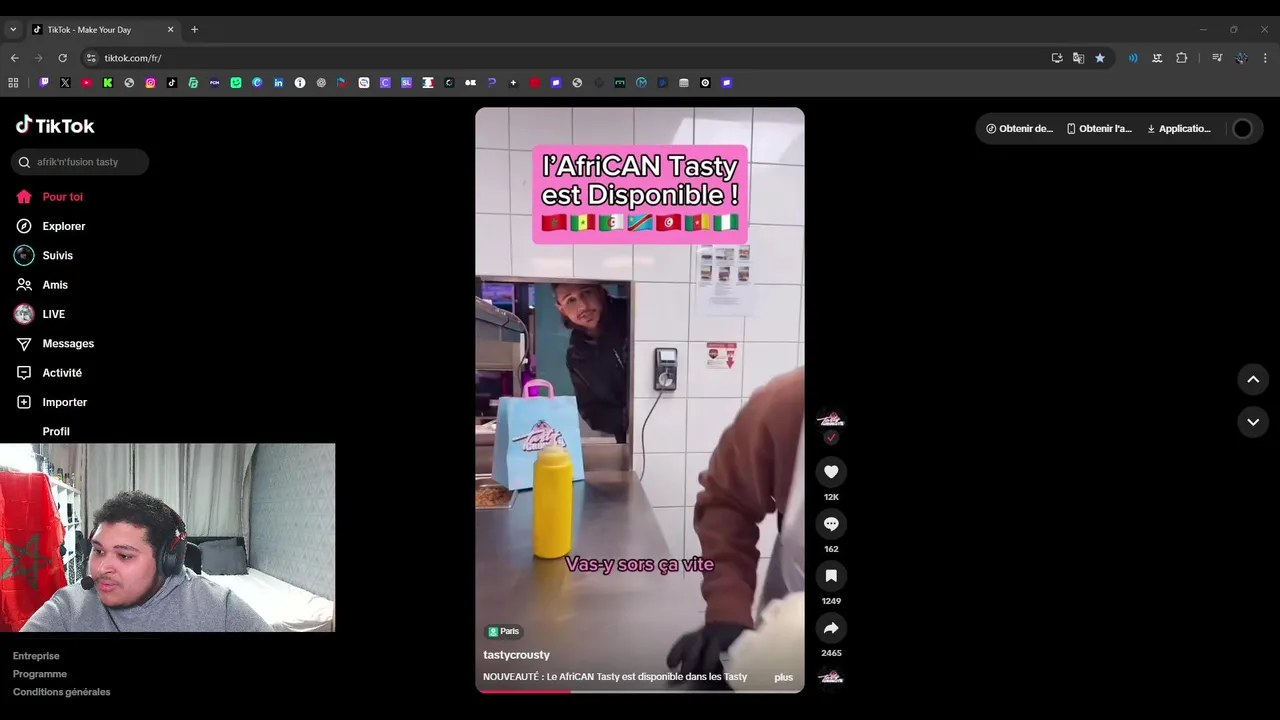Close the TikTok browser tab
Viewport: 1280px width, 720px height.
tap(170, 30)
